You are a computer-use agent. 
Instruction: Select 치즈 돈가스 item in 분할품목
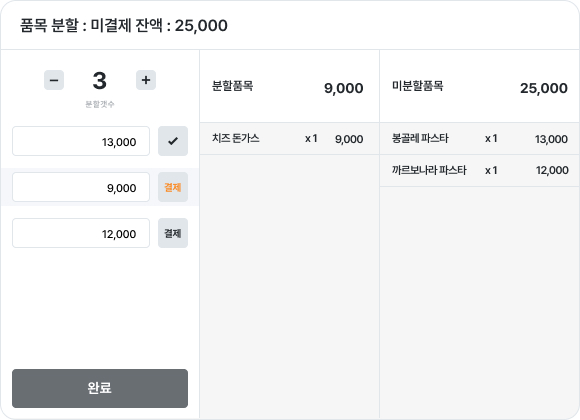tap(289, 139)
